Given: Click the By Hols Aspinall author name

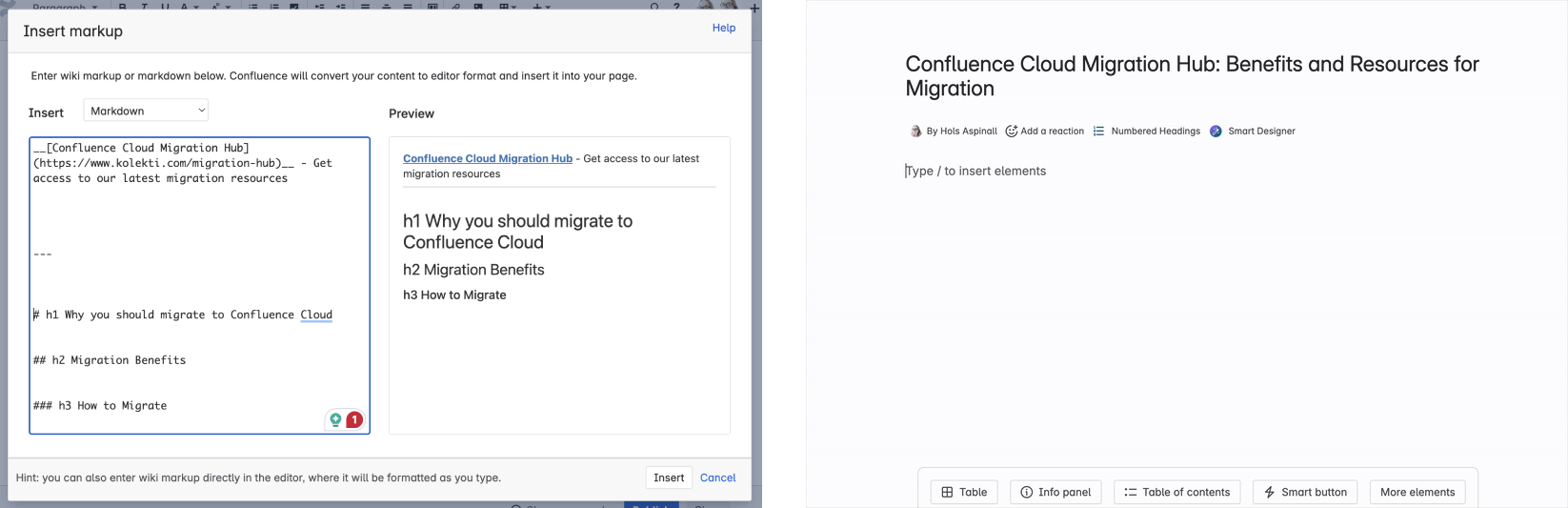Looking at the screenshot, I should click(x=961, y=132).
